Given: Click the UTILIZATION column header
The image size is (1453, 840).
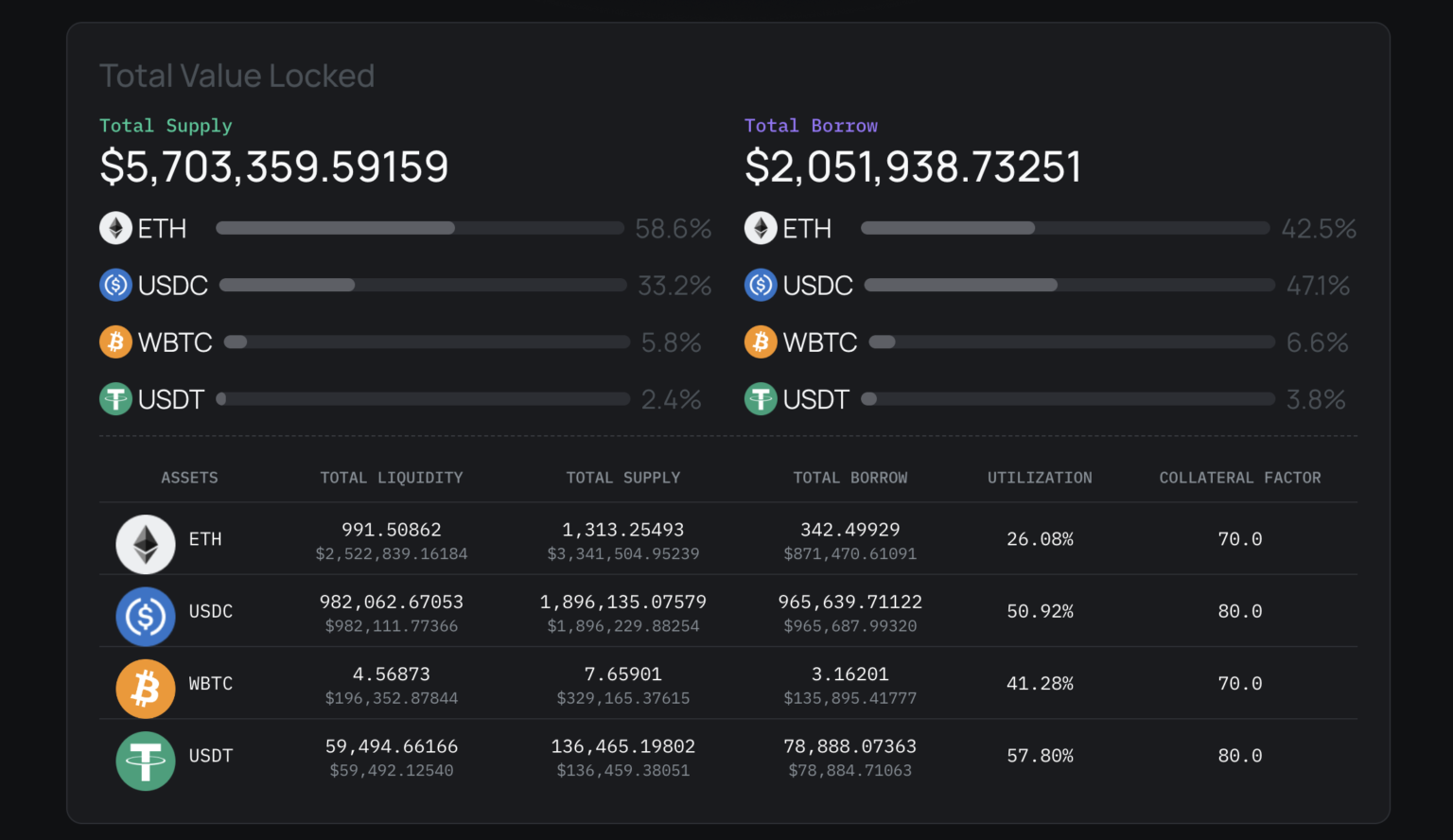Looking at the screenshot, I should pyautogui.click(x=1040, y=478).
